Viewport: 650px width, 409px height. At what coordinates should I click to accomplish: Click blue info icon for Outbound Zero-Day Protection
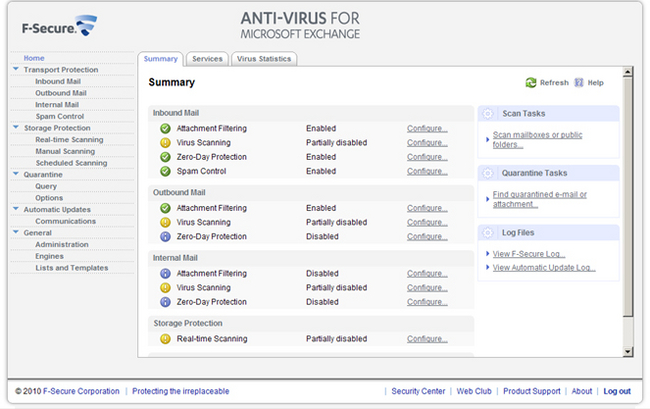pos(165,237)
